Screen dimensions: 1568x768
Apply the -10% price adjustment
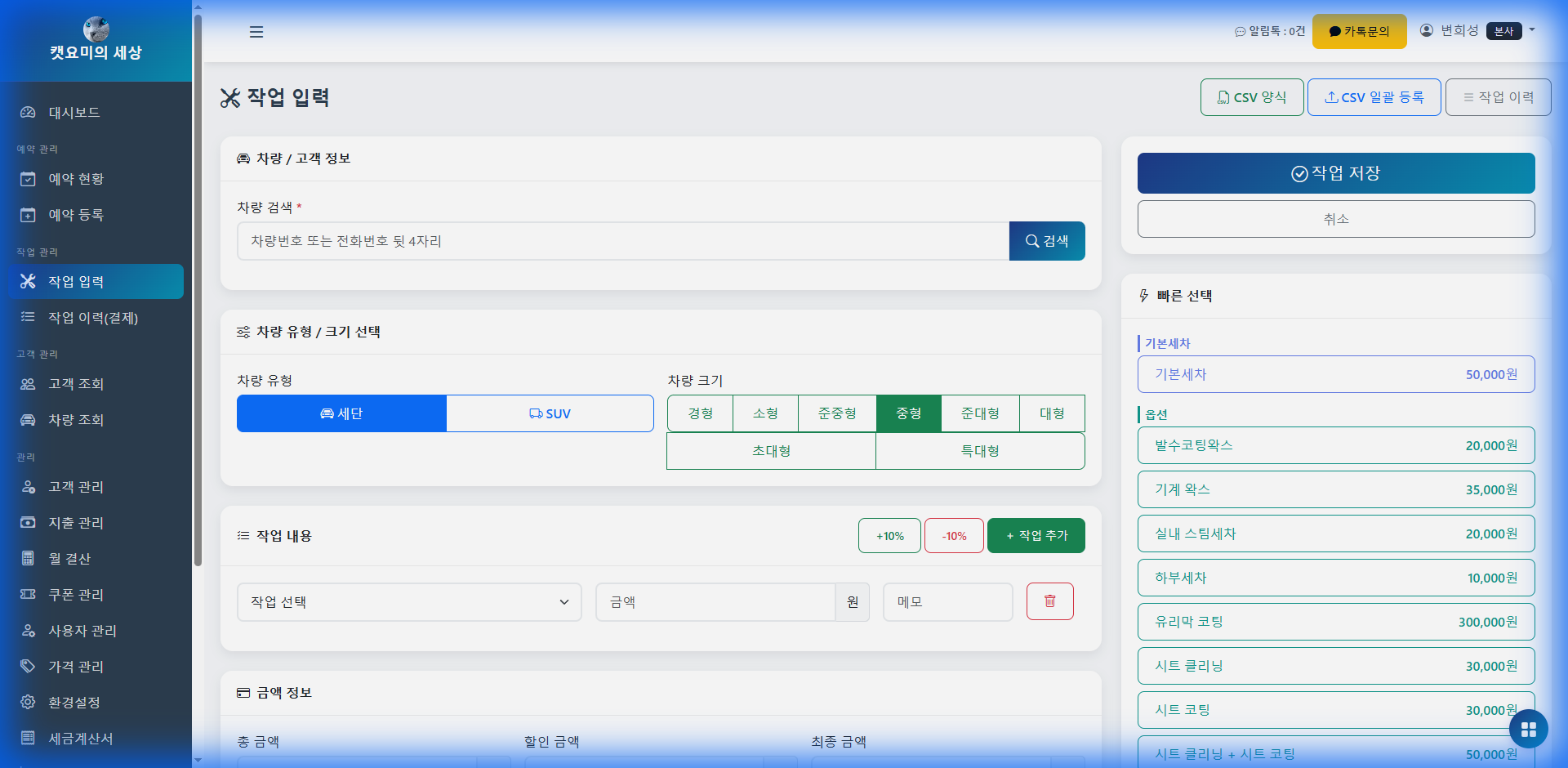coord(954,536)
